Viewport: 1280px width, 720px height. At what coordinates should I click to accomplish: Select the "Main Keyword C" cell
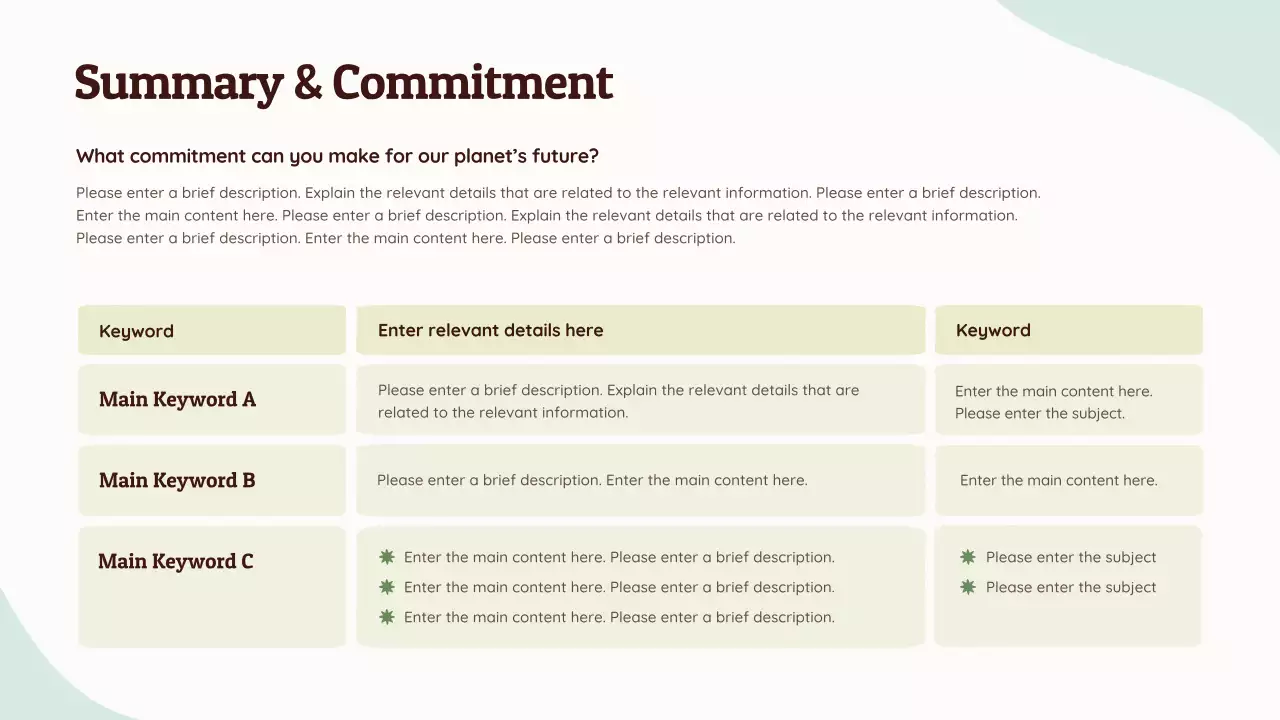(176, 561)
